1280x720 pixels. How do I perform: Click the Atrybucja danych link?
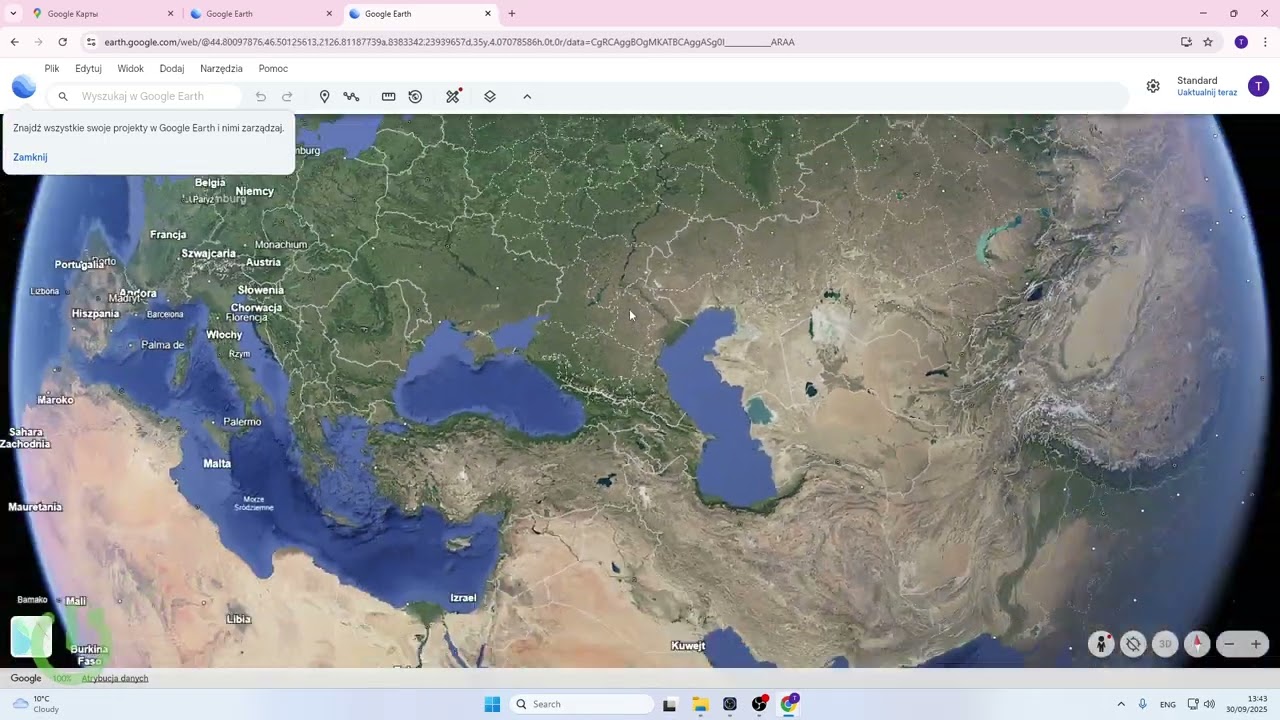coord(115,678)
